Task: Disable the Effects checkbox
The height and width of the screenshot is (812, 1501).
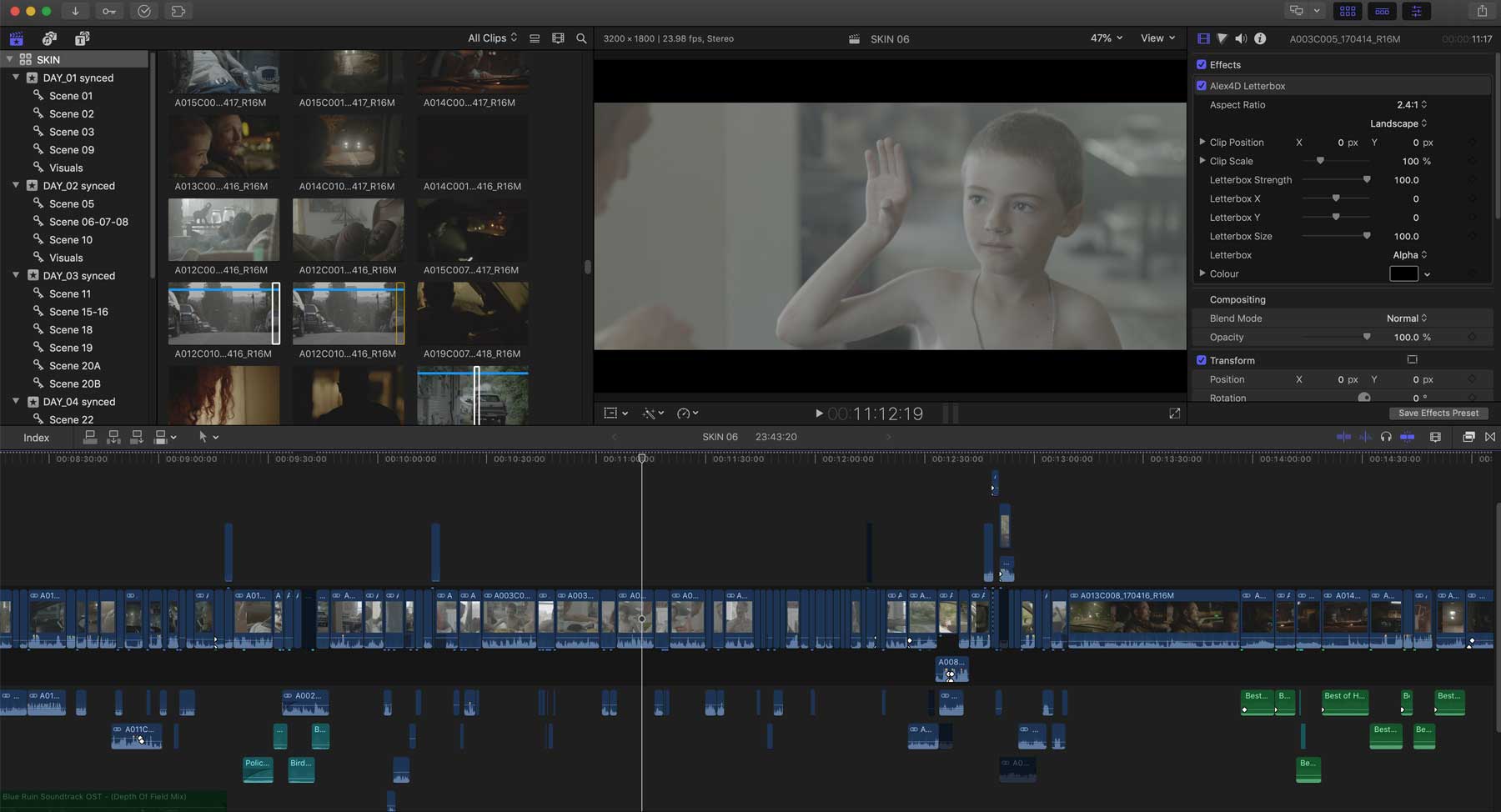Action: (x=1202, y=64)
